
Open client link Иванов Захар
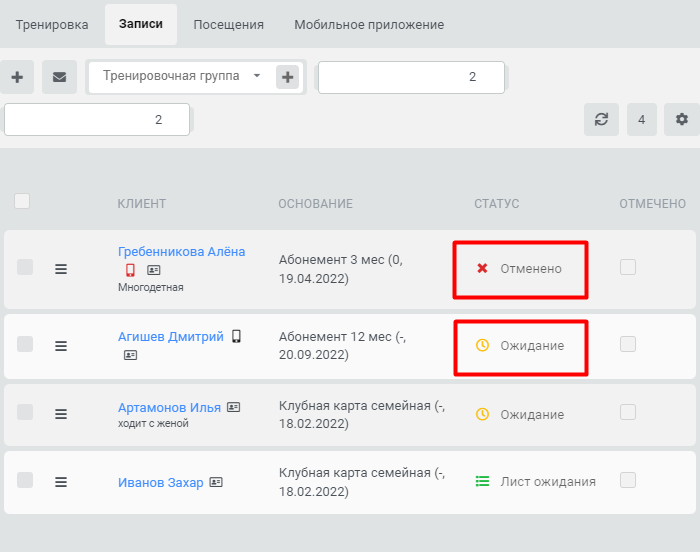160,482
